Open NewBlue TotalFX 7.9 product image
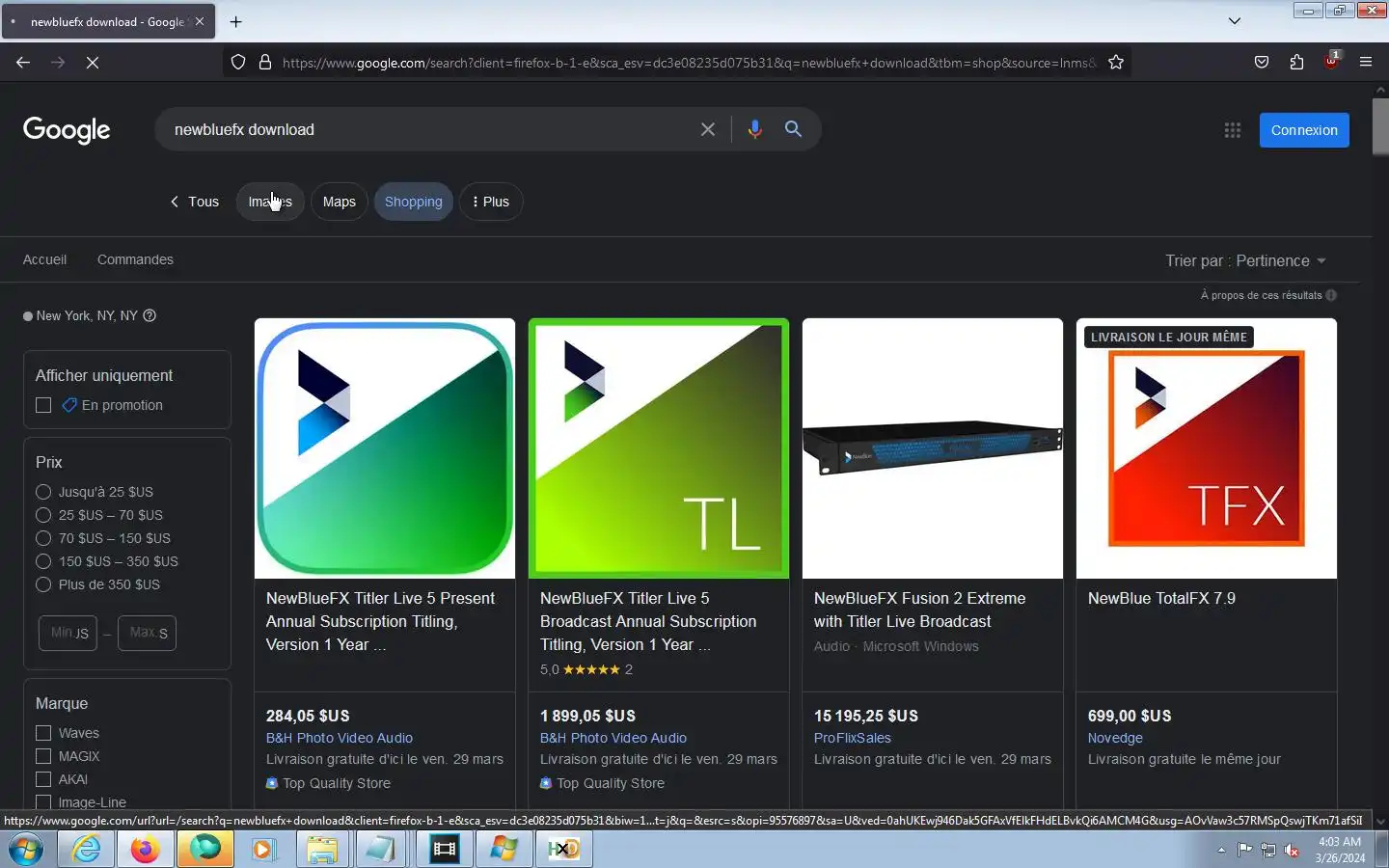The image size is (1389, 868). 1207,448
